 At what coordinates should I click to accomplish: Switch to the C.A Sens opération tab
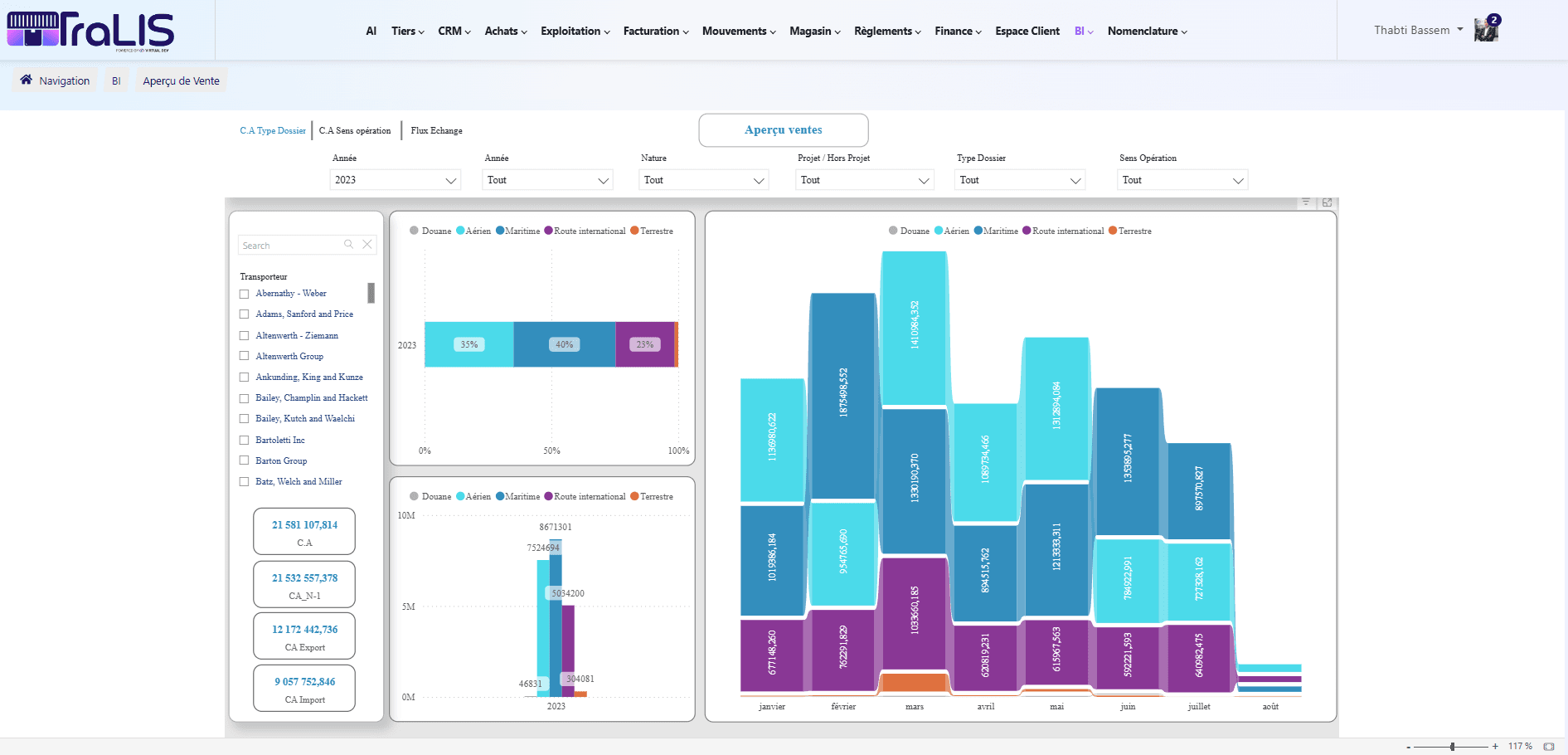[355, 131]
